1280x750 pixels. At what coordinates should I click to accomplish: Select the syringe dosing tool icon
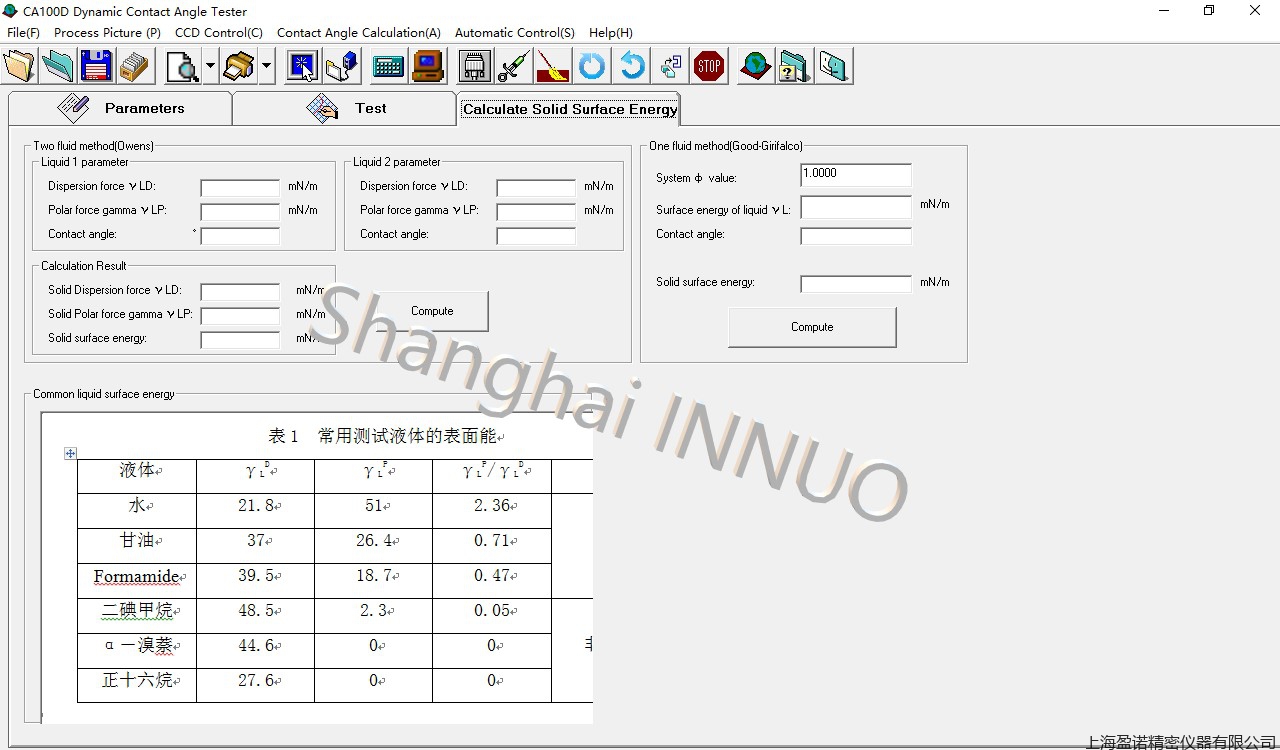click(513, 65)
